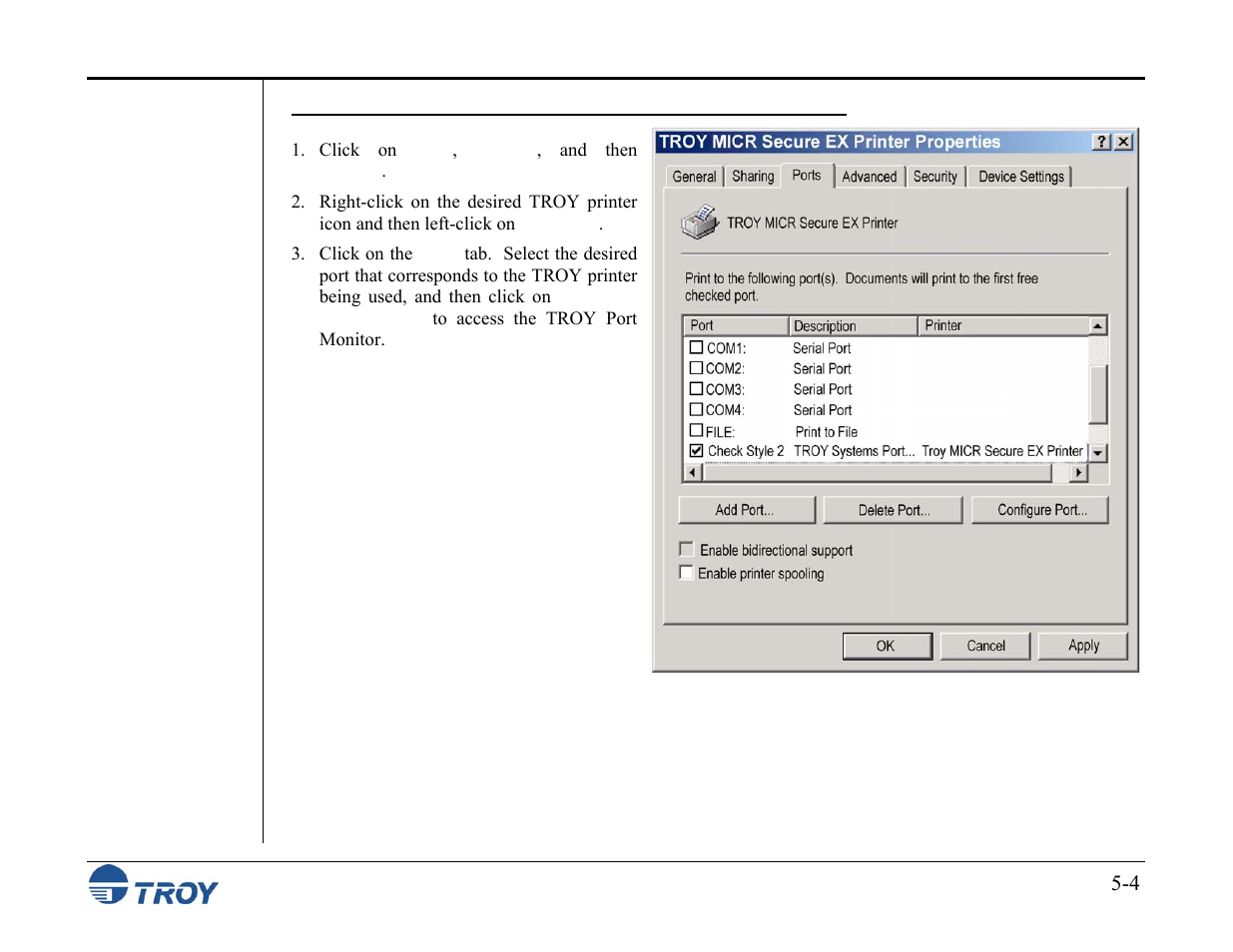Click the port list scroll down arrow

coord(1098,453)
